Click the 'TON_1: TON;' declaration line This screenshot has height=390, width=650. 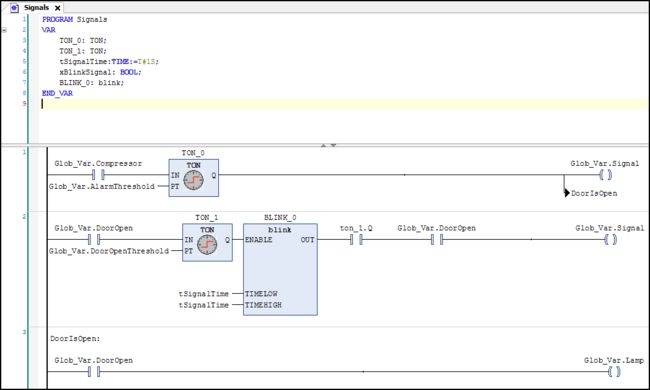(83, 51)
